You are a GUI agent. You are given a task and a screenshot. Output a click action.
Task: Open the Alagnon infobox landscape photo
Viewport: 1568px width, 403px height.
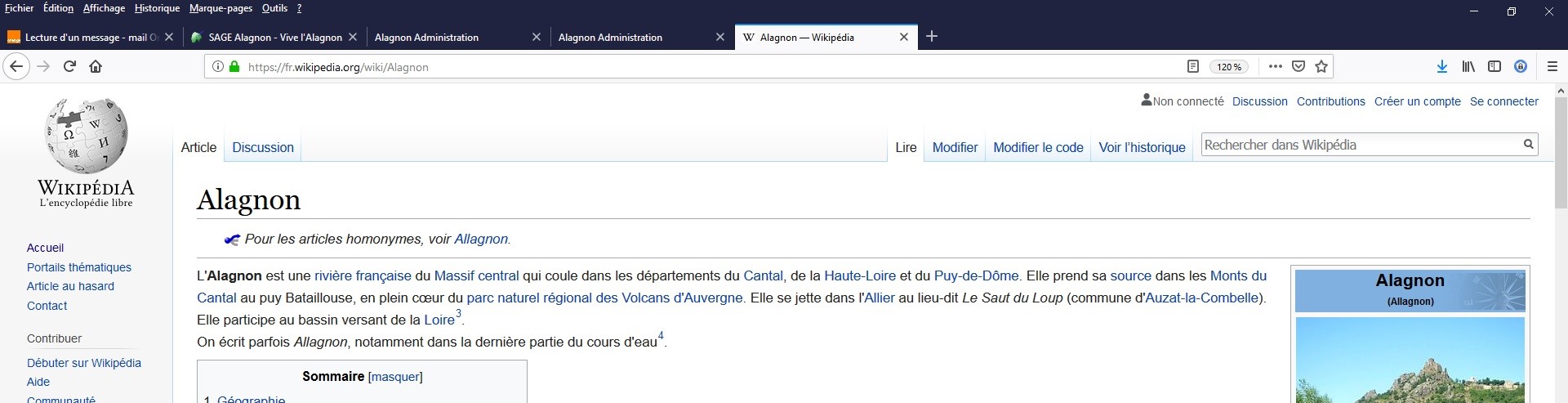pyautogui.click(x=1410, y=360)
